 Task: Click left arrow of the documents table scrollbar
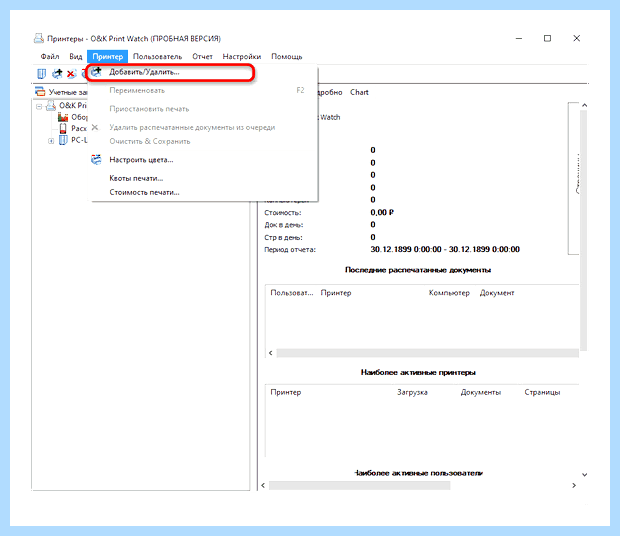tap(270, 353)
